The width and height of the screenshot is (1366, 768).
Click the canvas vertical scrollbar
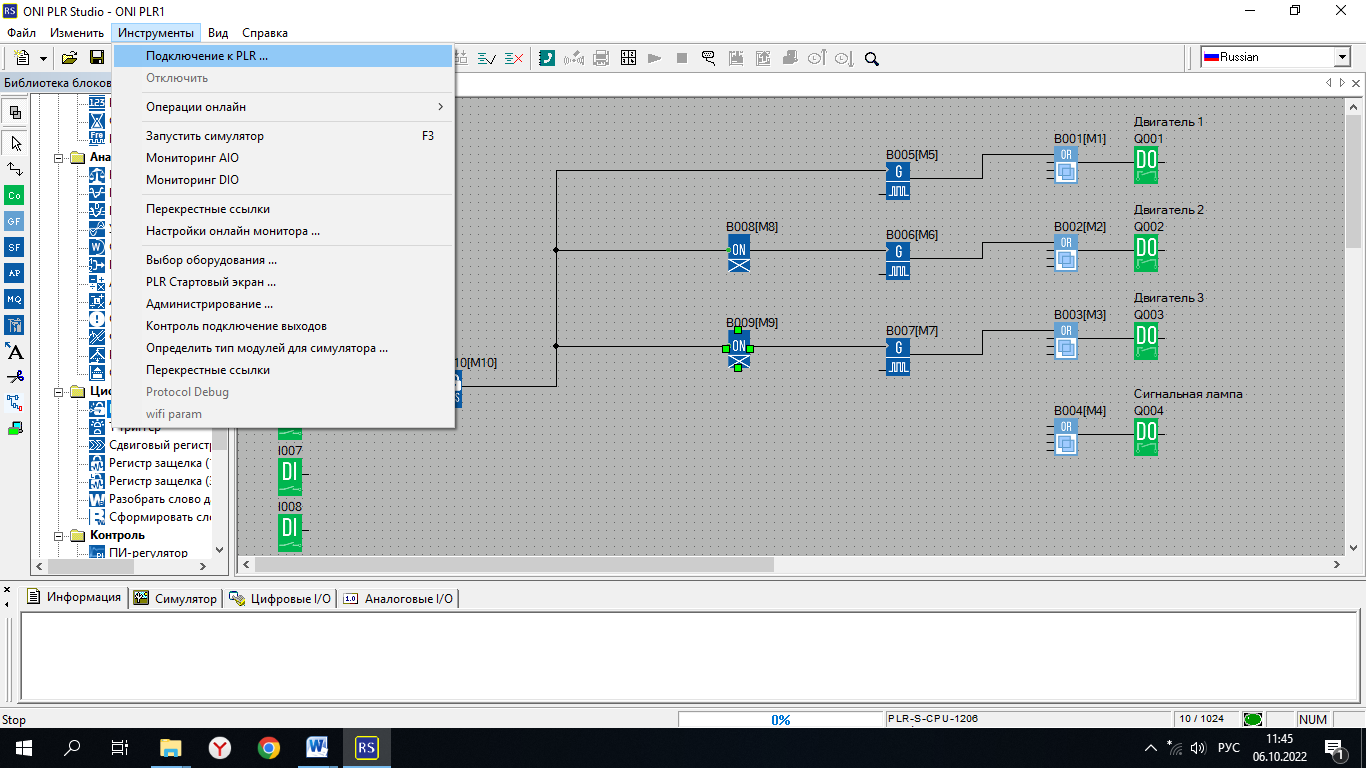1353,326
